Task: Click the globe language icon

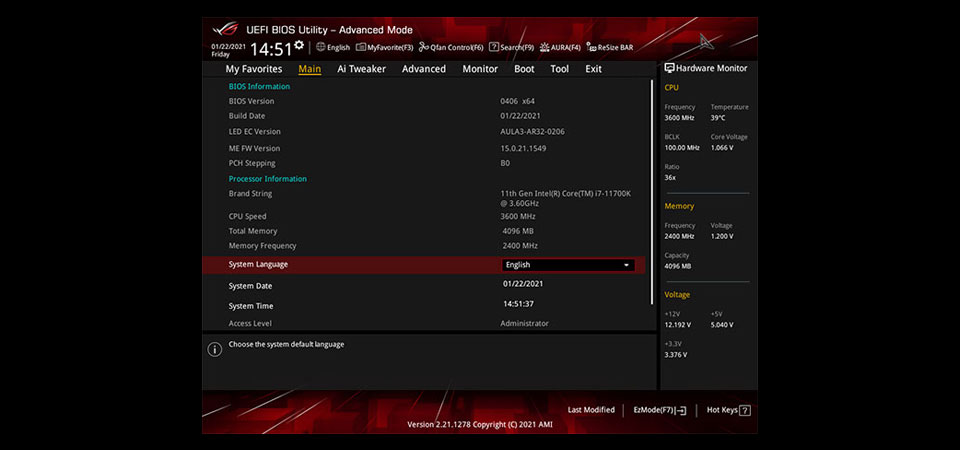Action: point(320,47)
